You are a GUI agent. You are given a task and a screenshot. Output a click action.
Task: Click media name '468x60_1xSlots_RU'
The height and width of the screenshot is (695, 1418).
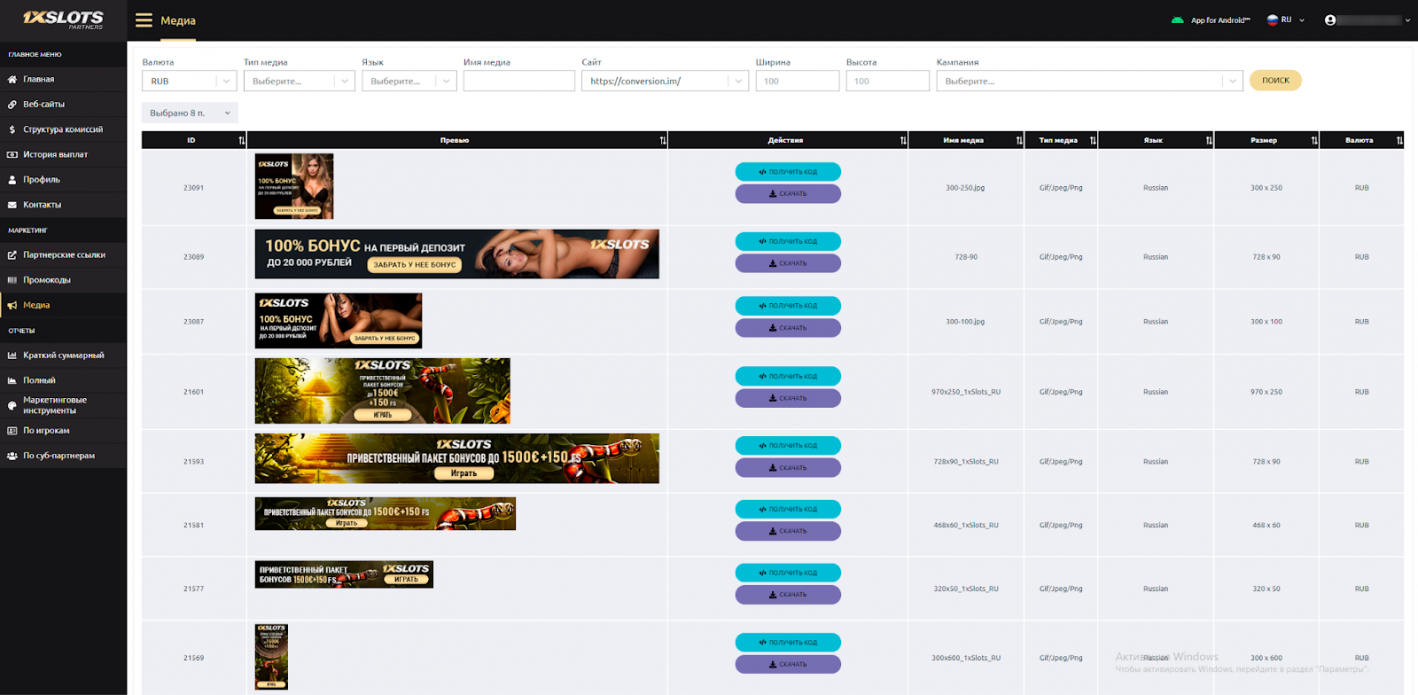tap(965, 525)
